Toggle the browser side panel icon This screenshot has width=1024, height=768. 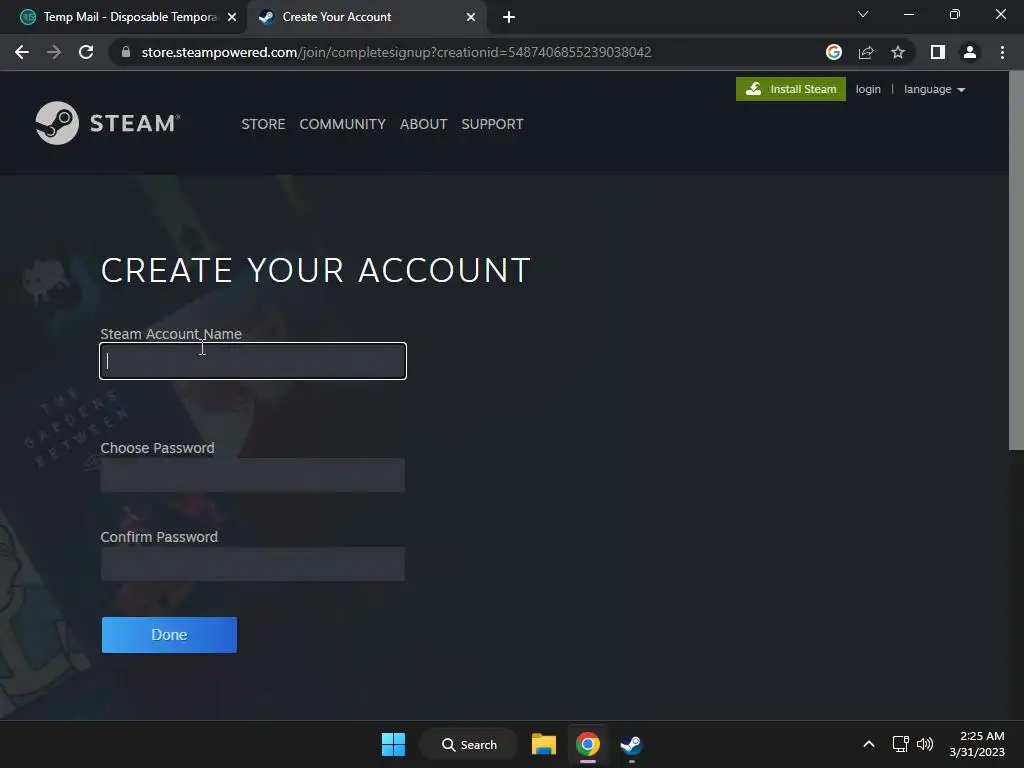coord(938,52)
